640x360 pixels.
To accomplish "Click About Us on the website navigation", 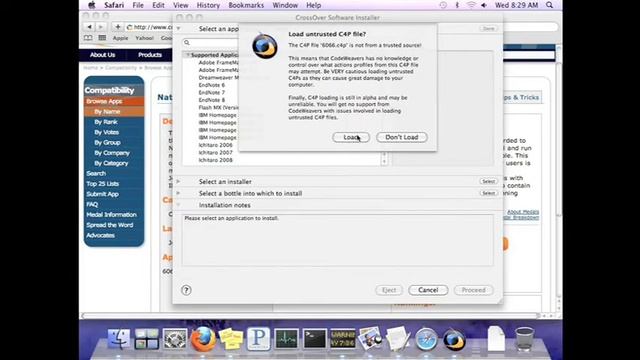I will coord(102,55).
